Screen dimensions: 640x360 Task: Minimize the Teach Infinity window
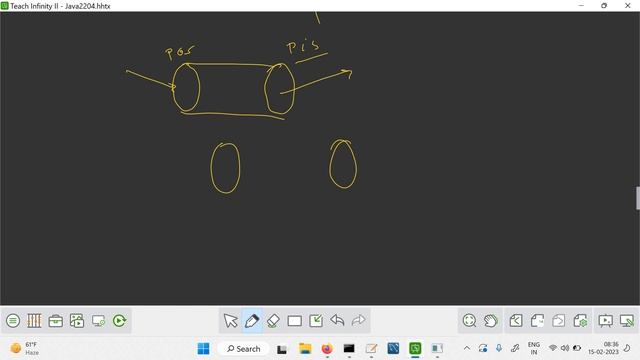581,6
